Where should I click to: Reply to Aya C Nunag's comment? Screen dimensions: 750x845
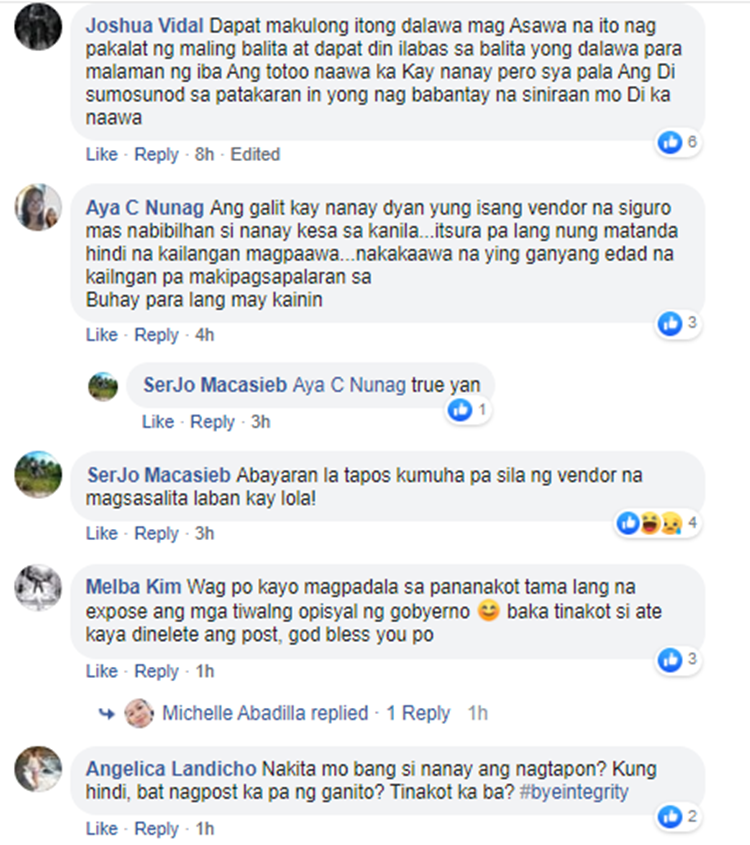click(x=156, y=335)
